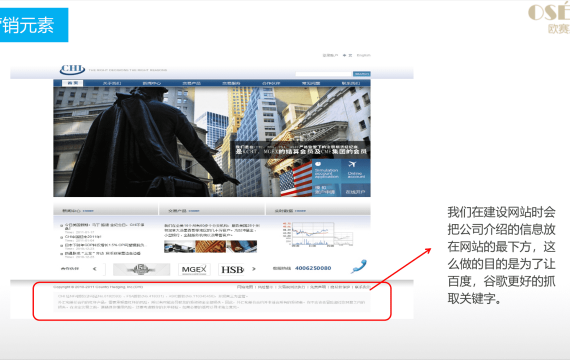570x360 pixels.
Task: Open the HSBC partner logo
Action: (x=232, y=269)
